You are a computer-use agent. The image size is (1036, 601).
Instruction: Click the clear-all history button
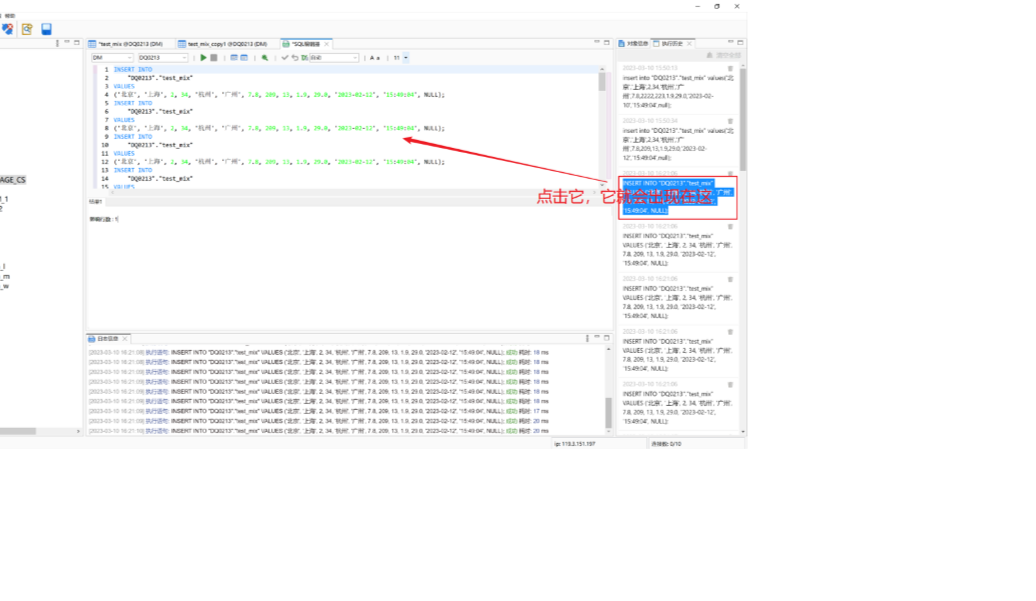(723, 55)
